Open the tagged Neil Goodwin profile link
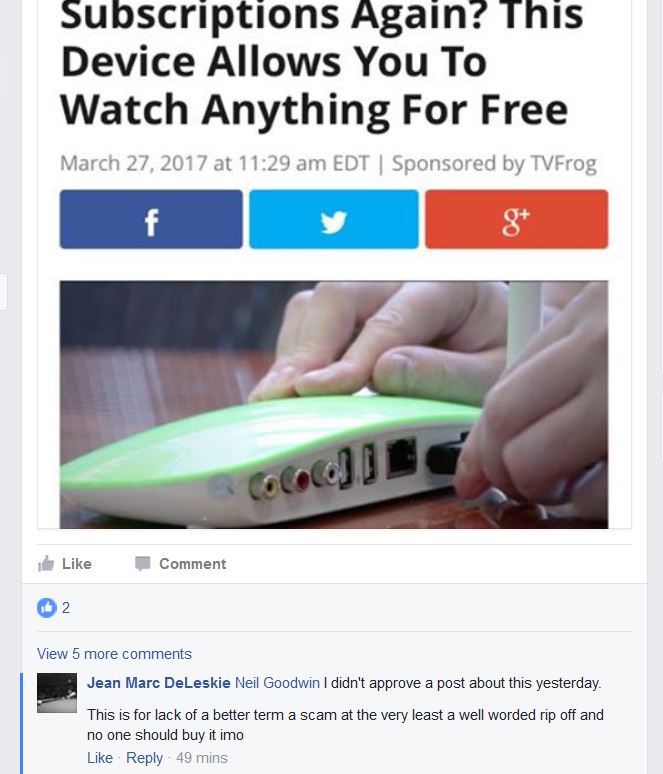Image resolution: width=663 pixels, height=774 pixels. point(277,683)
